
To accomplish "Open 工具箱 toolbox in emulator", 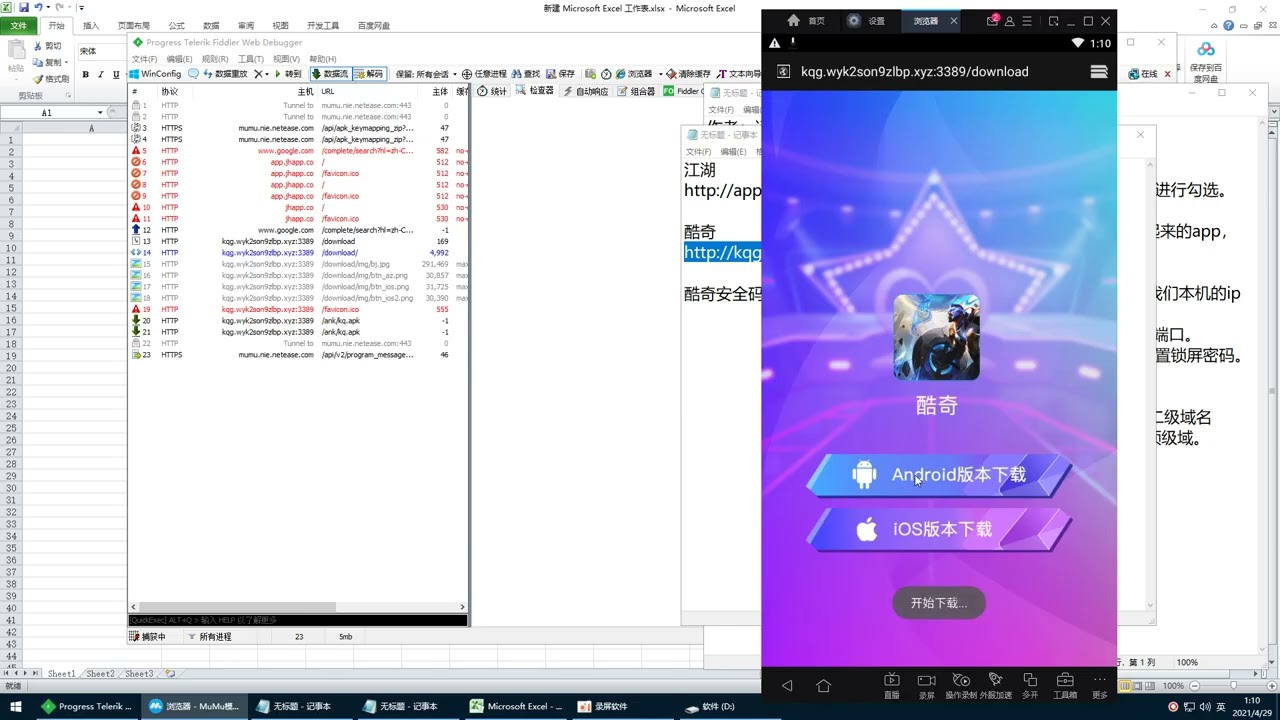I will [x=1065, y=686].
